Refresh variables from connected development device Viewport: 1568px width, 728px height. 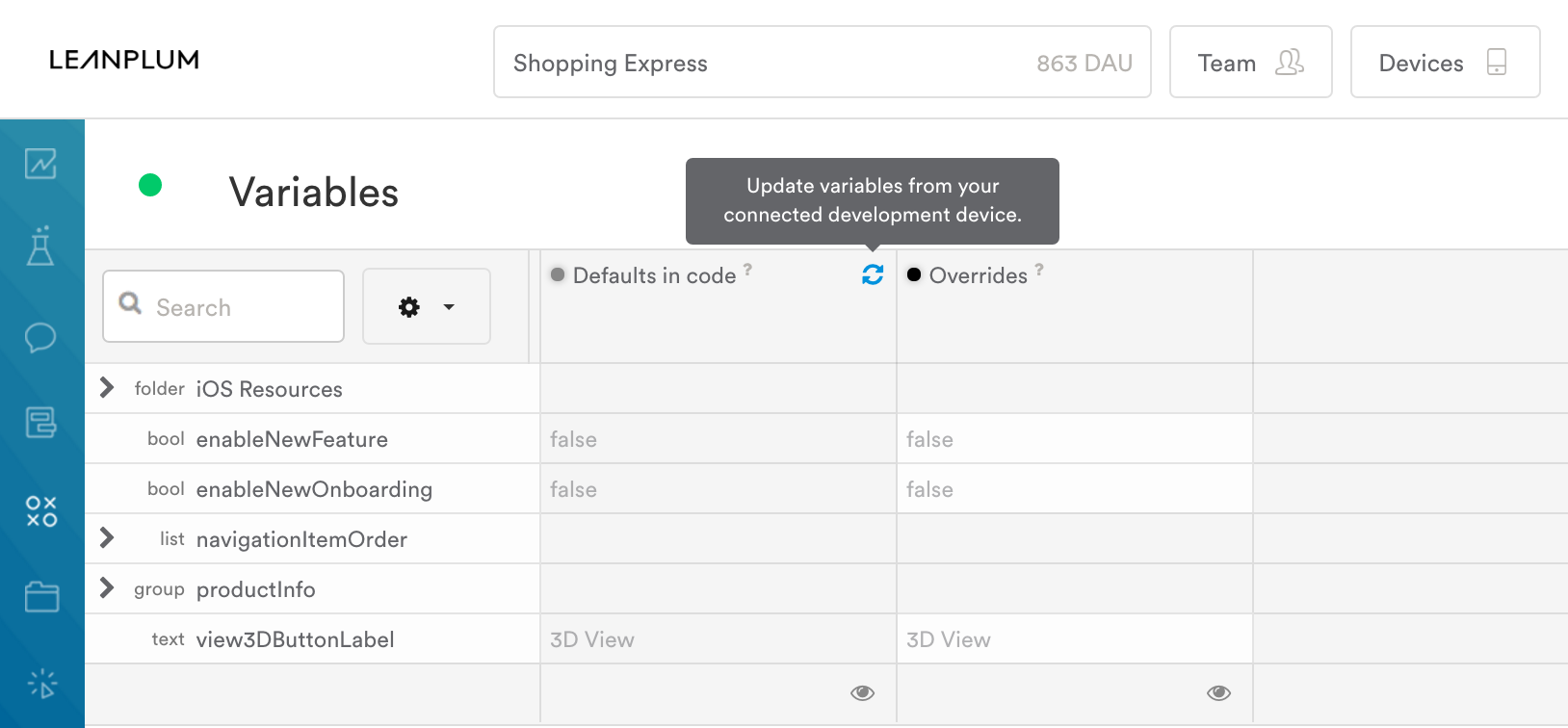point(873,275)
